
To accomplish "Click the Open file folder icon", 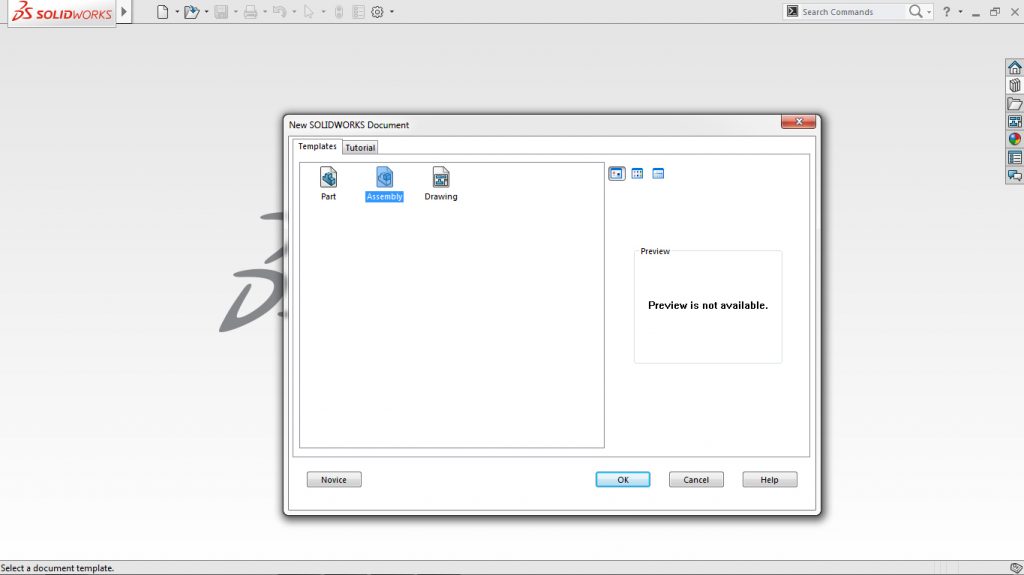I will click(191, 12).
